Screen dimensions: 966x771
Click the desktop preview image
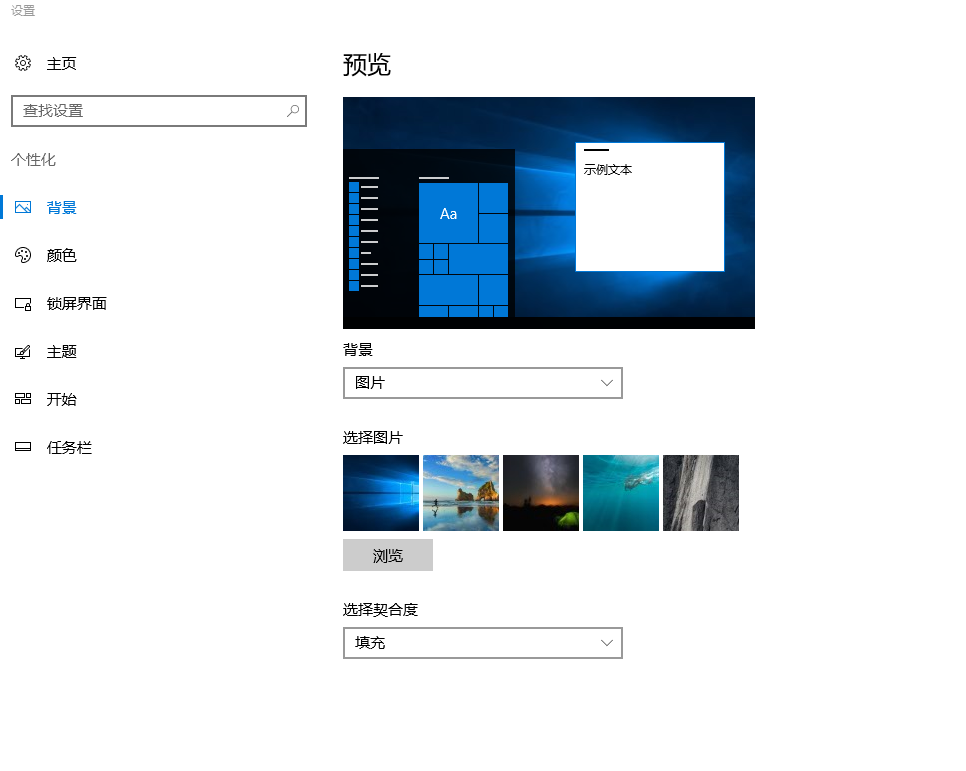point(548,213)
